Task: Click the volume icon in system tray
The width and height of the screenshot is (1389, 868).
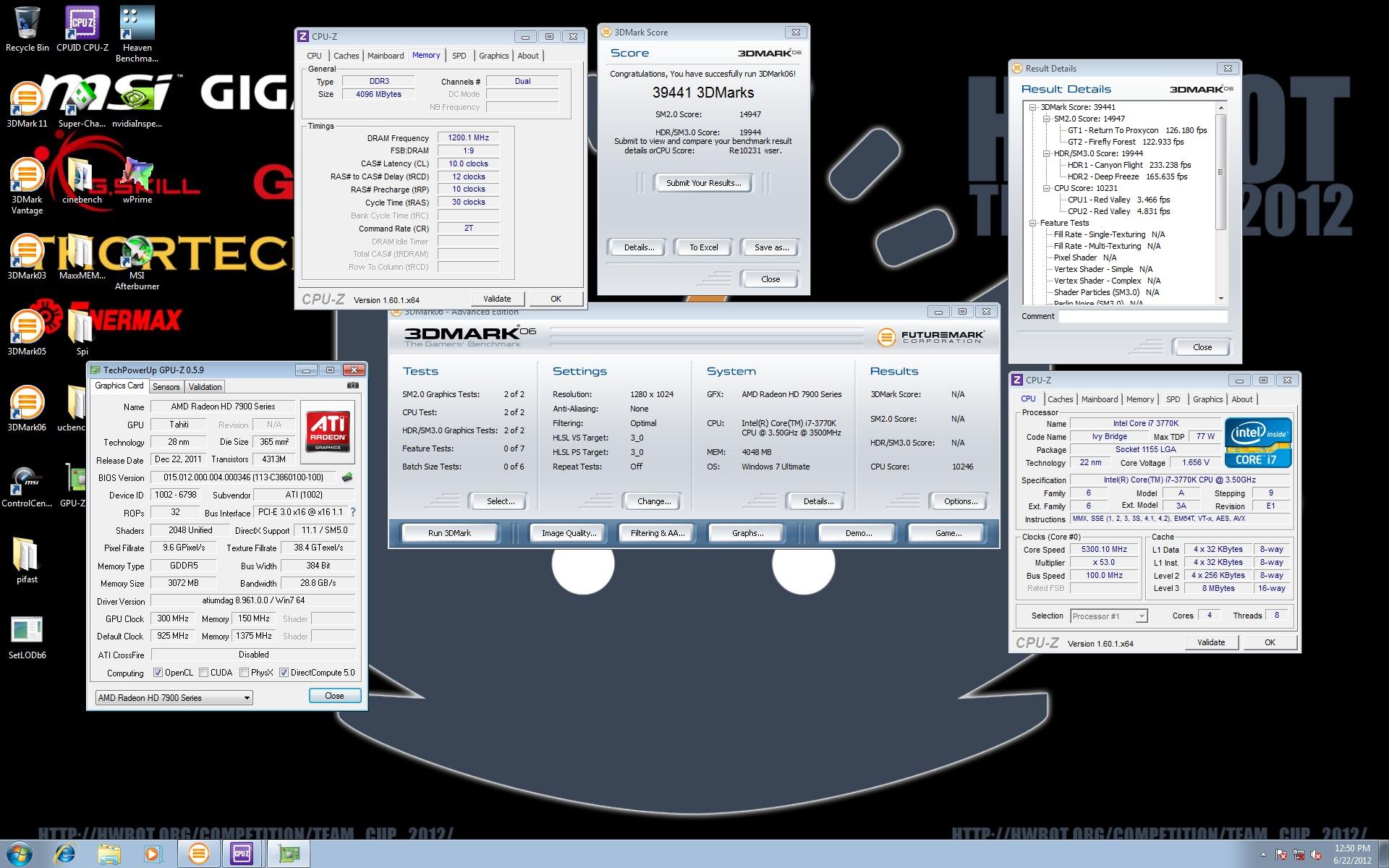Action: pos(1316,854)
